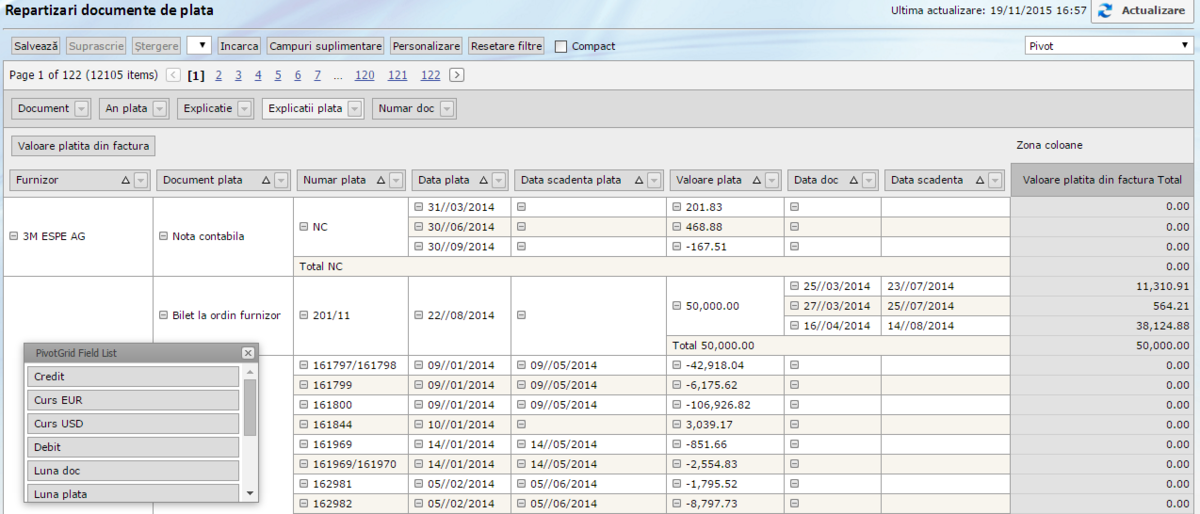
Task: Open the small dropdown next to Ştergere
Action: pos(199,46)
